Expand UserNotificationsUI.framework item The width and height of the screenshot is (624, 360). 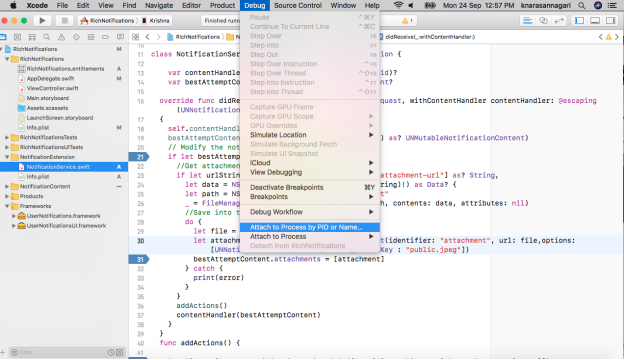click(14, 226)
